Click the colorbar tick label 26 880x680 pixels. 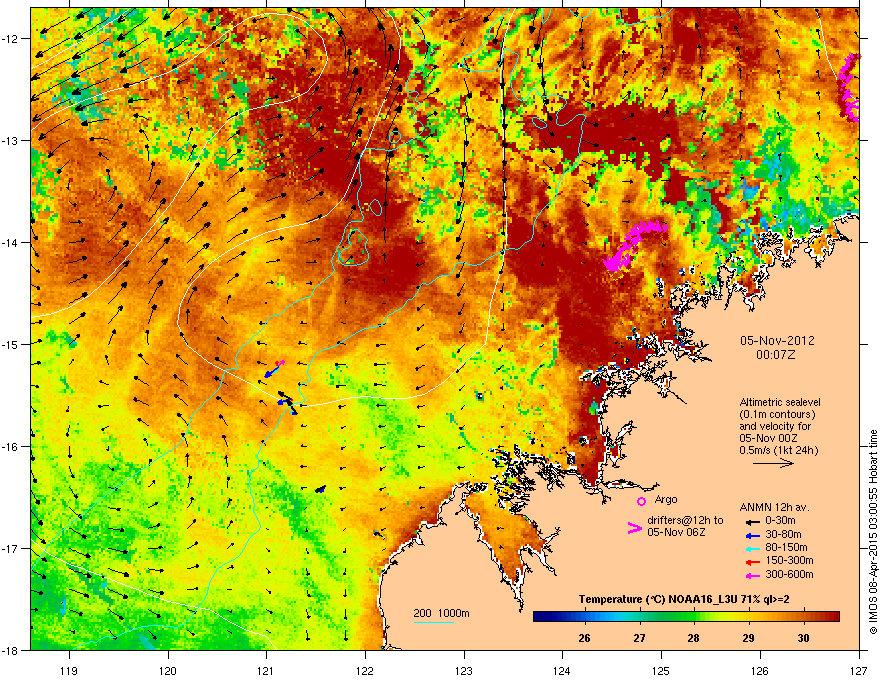pyautogui.click(x=584, y=638)
